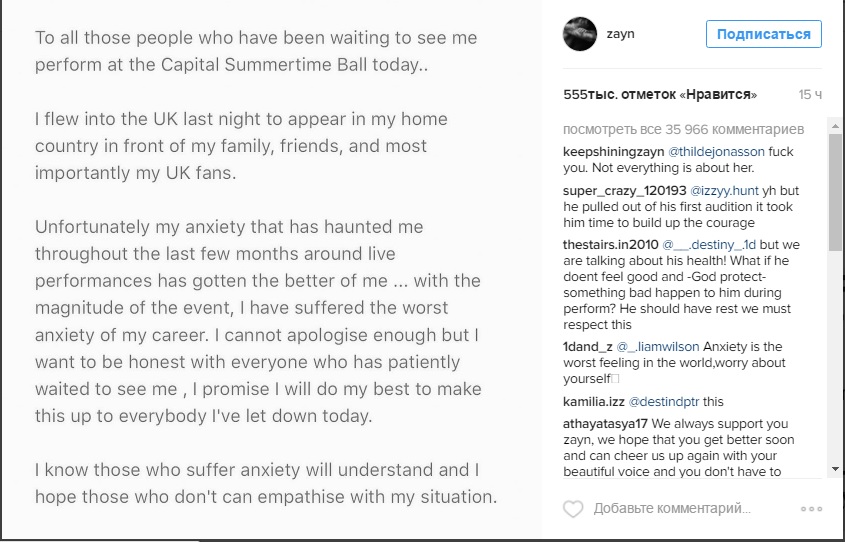This screenshot has width=845, height=542.
Task: View all 35 966 comments link
Action: coord(683,130)
